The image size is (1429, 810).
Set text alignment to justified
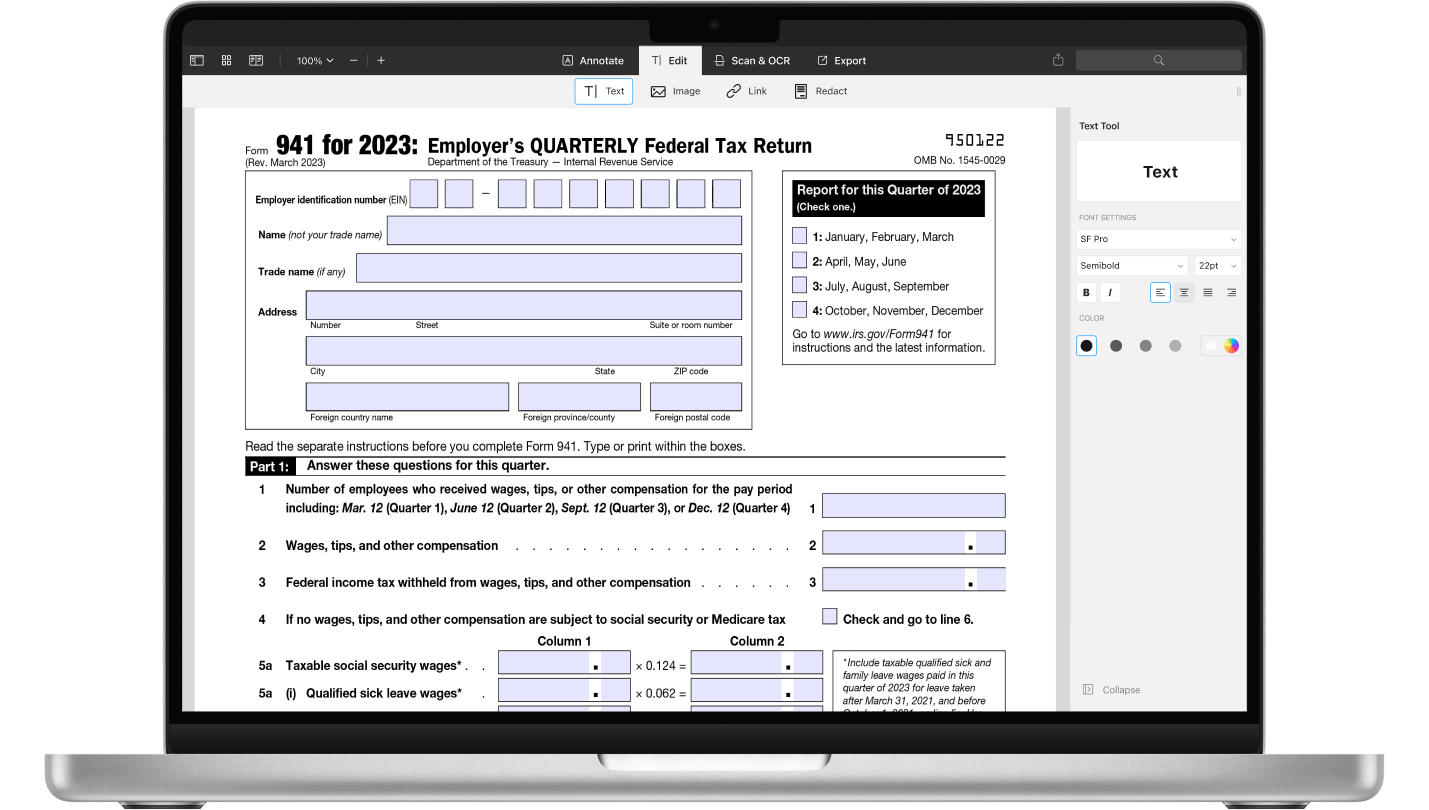[x=1208, y=293]
